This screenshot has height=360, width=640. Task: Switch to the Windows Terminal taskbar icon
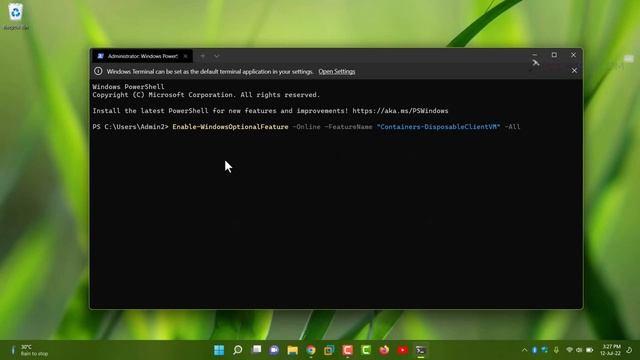pyautogui.click(x=421, y=350)
